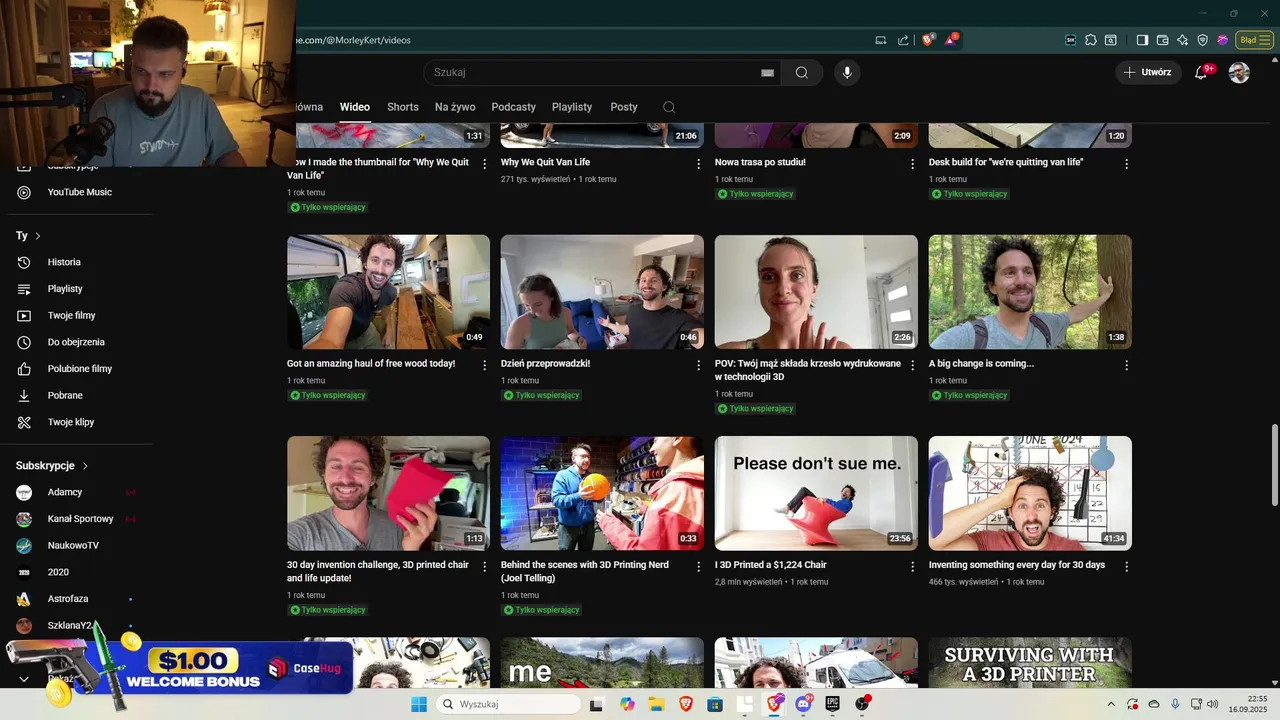Image resolution: width=1280 pixels, height=720 pixels.
Task: Open options for I 3D Printed a $1,224 Chair
Action: click(912, 566)
